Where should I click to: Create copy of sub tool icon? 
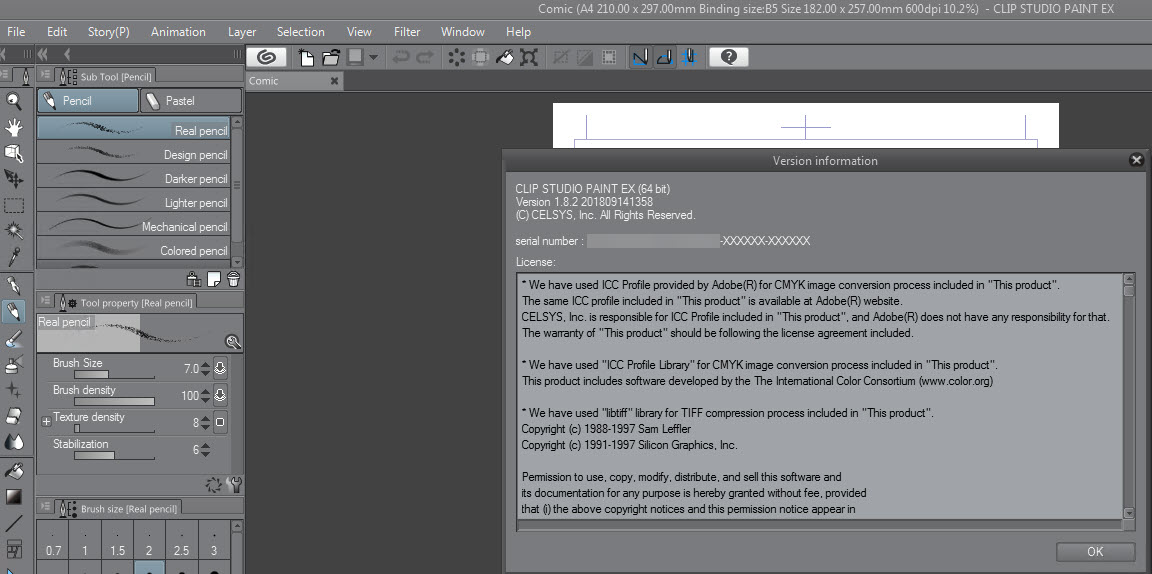point(214,279)
